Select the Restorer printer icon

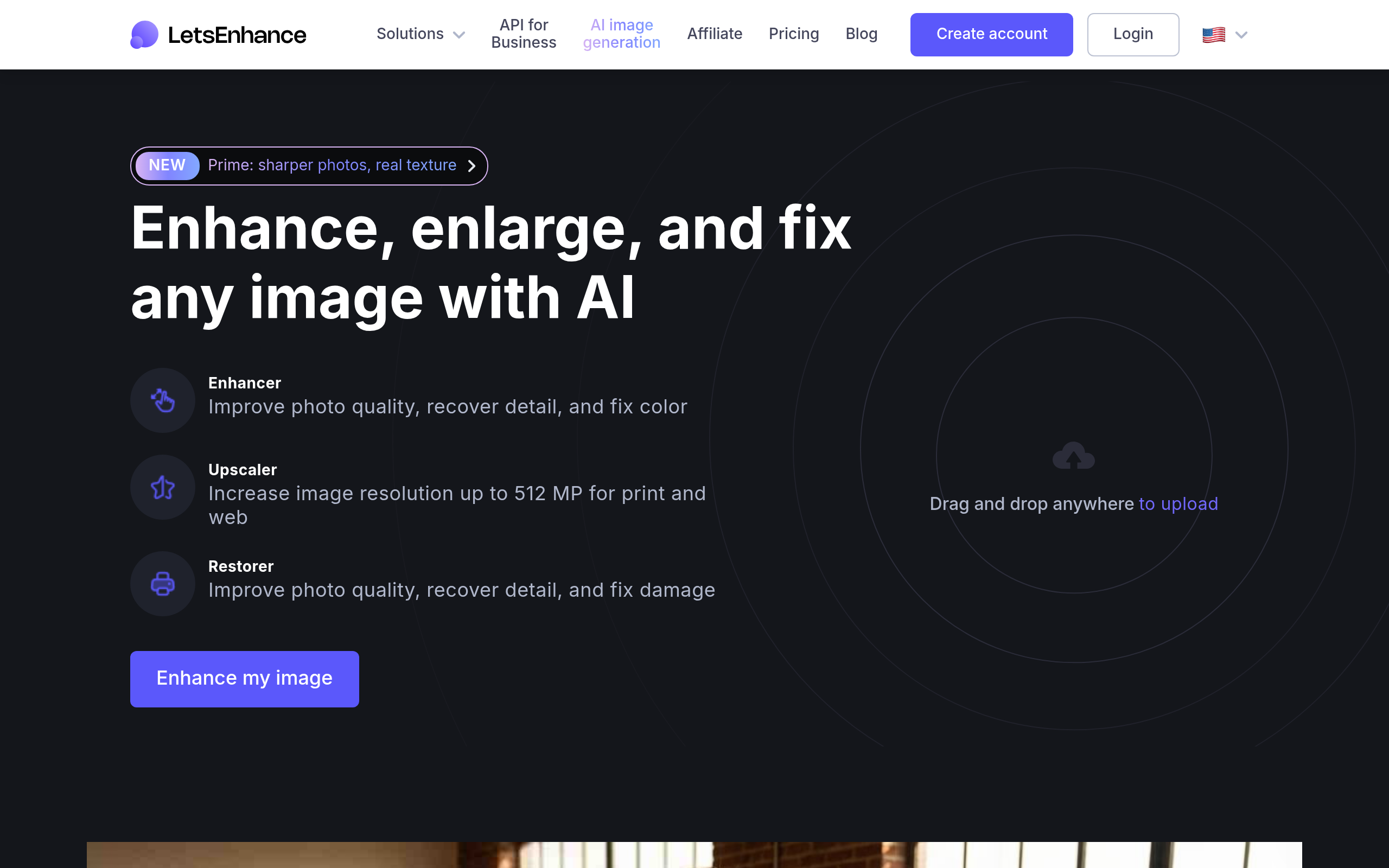162,583
